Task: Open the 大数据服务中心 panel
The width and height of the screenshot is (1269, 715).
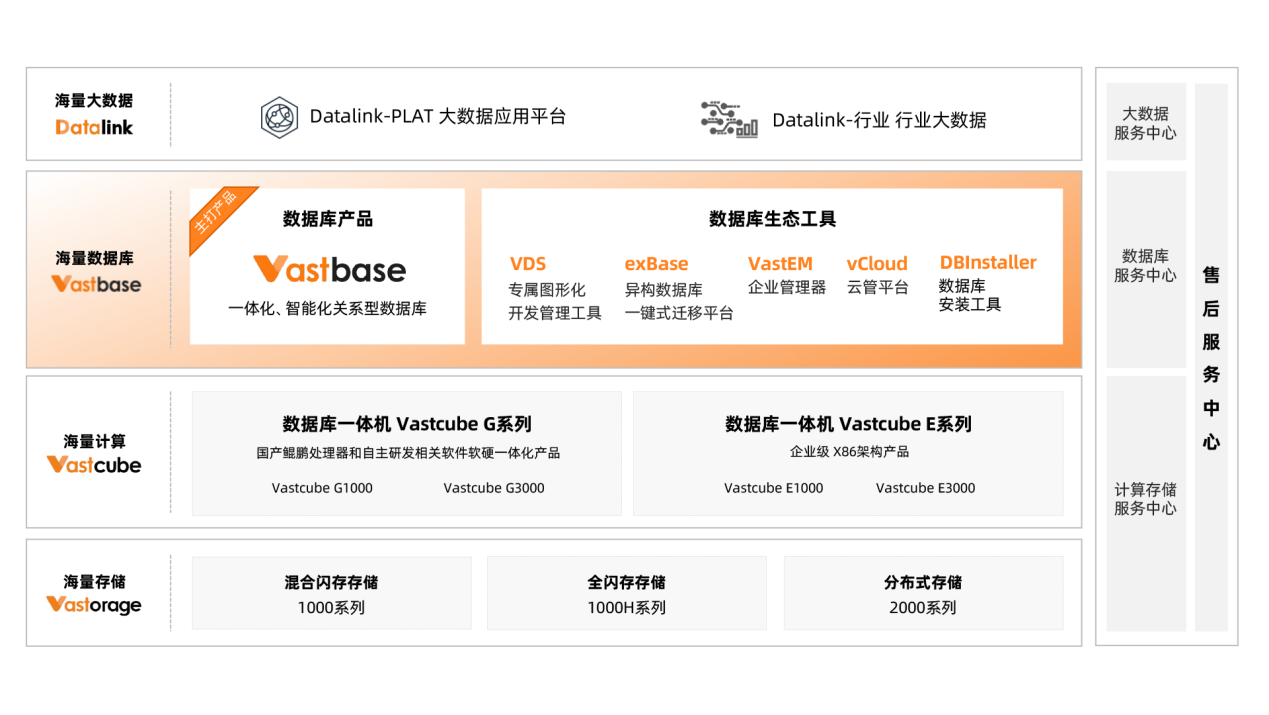Action: pos(1145,123)
